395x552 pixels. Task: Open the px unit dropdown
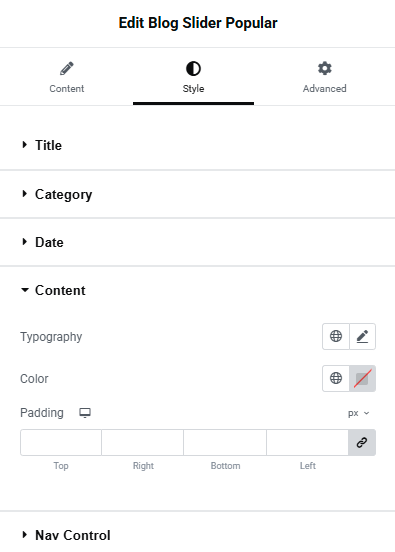pyautogui.click(x=359, y=413)
